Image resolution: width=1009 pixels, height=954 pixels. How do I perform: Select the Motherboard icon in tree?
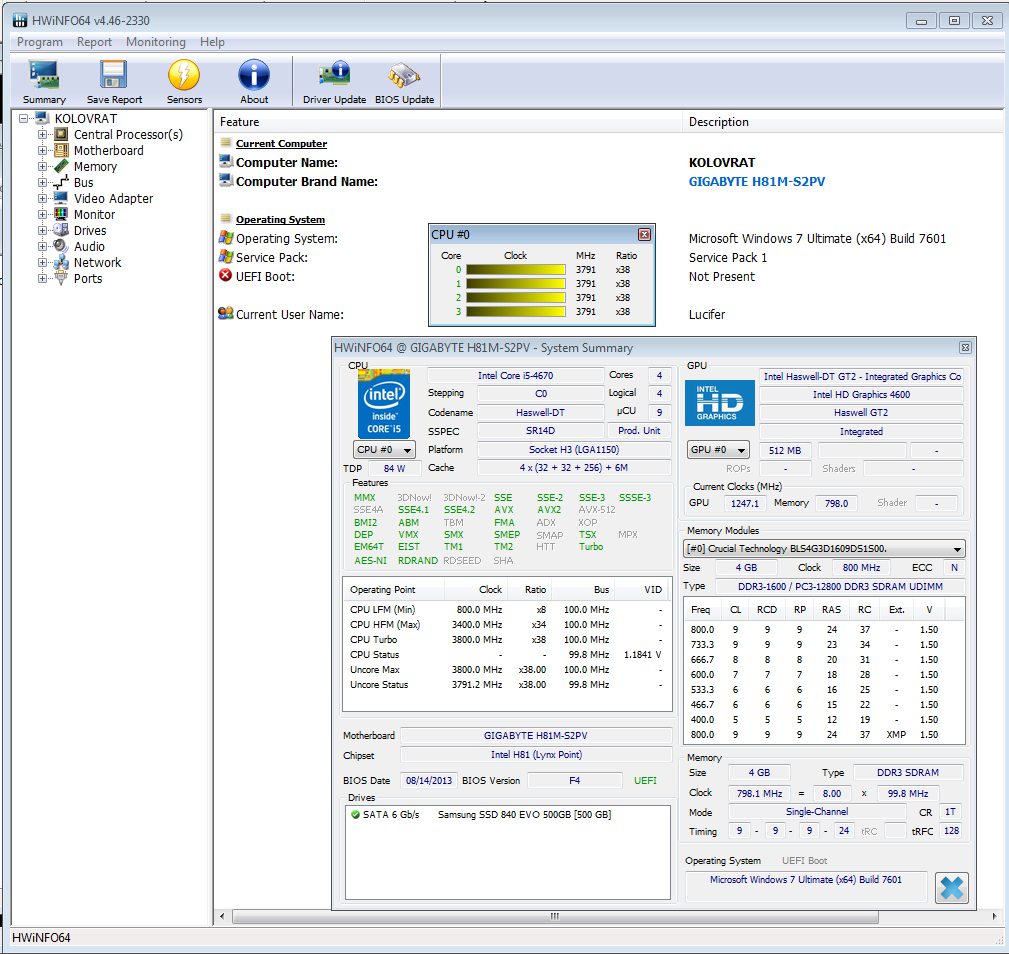61,151
